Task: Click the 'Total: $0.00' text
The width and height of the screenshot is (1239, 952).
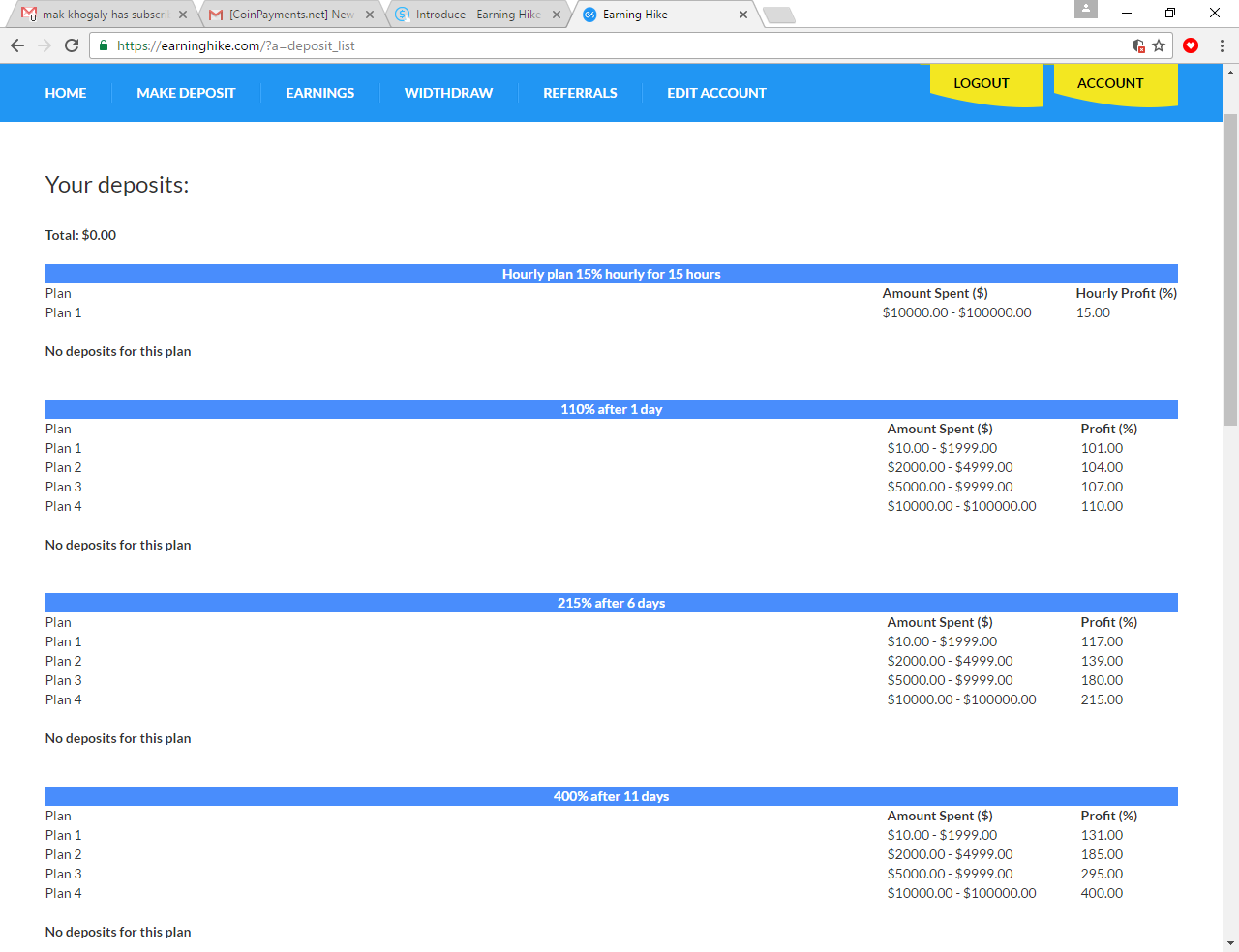Action: coord(80,235)
